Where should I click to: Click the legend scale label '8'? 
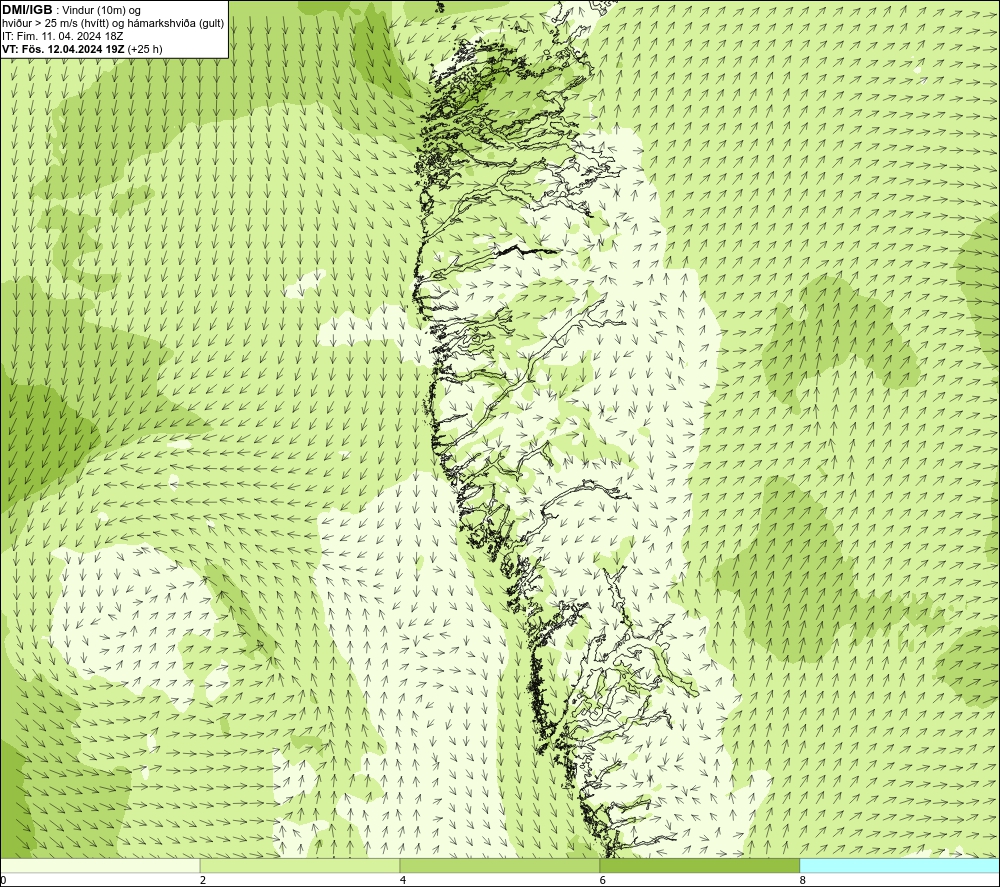802,880
